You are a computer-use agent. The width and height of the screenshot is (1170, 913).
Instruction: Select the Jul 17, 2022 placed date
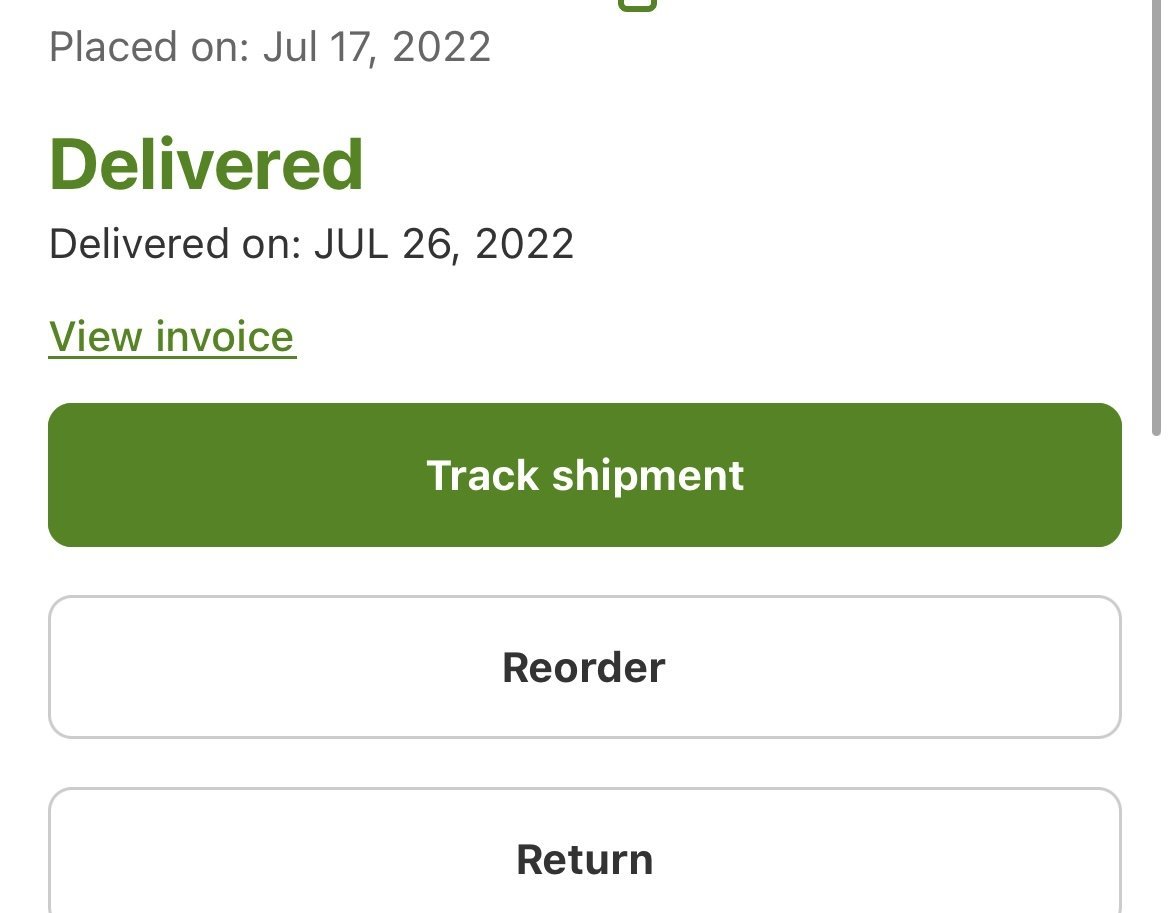coord(377,47)
